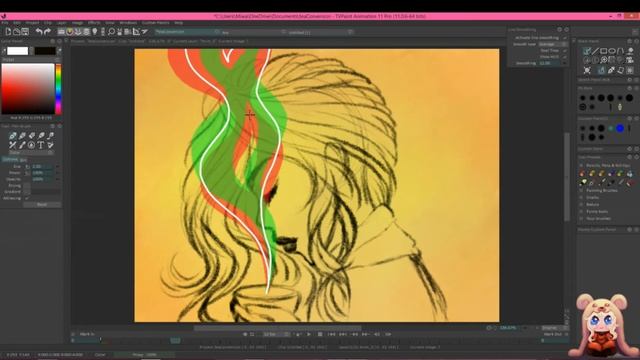The image size is (640, 360).
Task: Click the New Project icon in toolbar
Action: coord(8,31)
